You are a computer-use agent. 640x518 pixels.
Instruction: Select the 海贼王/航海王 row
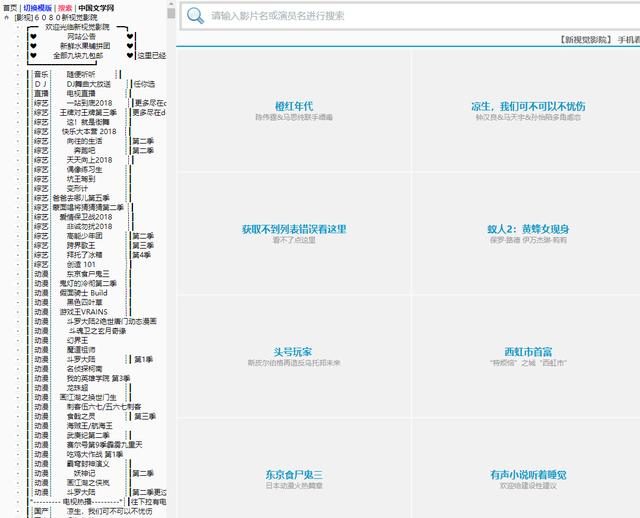point(89,426)
